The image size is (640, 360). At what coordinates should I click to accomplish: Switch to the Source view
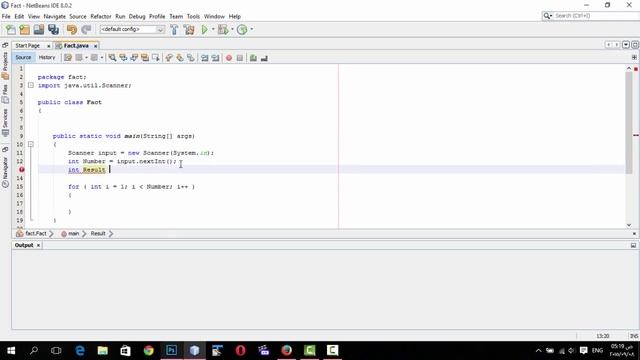pos(23,58)
